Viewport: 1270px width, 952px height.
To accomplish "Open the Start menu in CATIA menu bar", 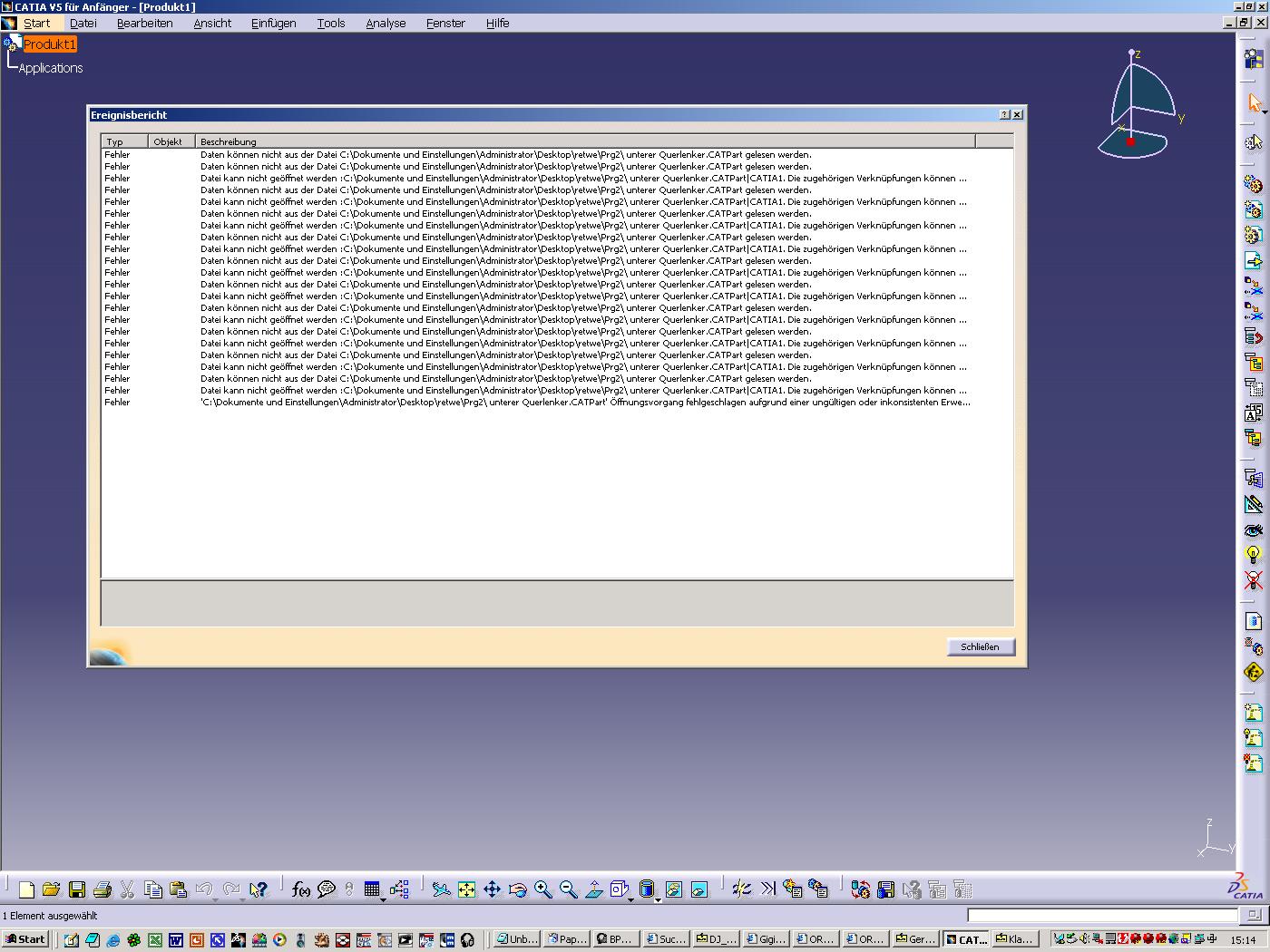I will coord(36,23).
